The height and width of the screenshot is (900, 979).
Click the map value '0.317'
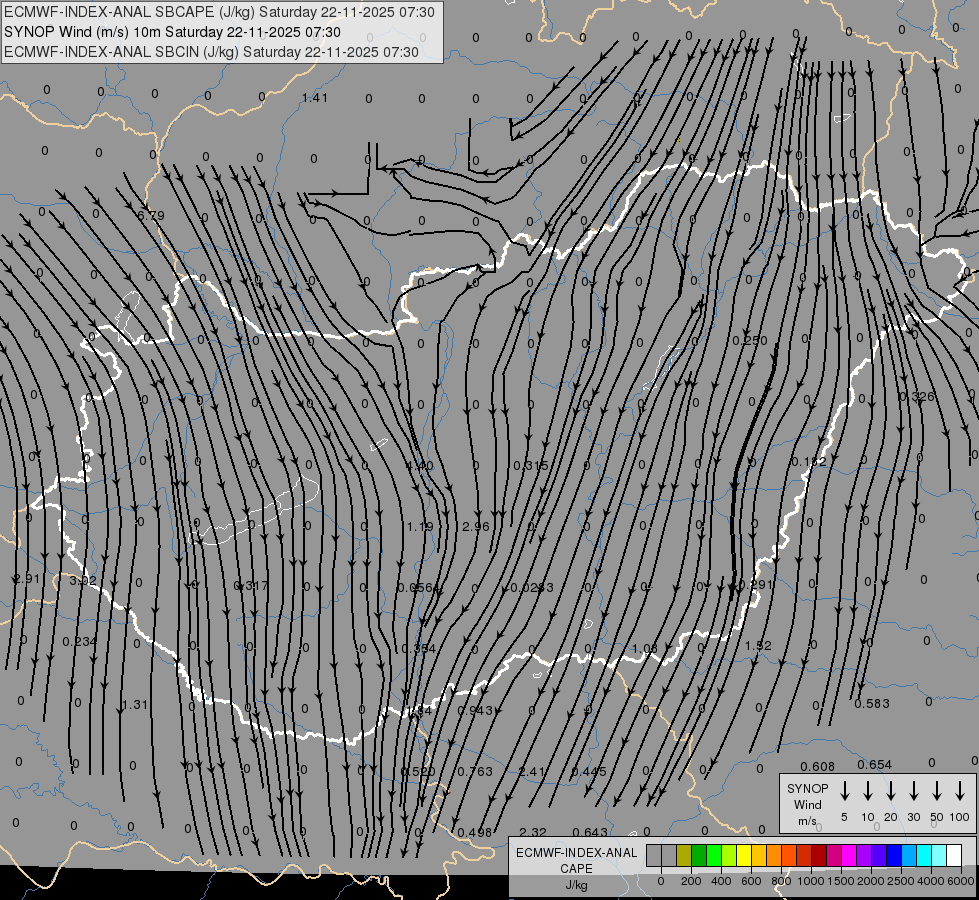(251, 585)
